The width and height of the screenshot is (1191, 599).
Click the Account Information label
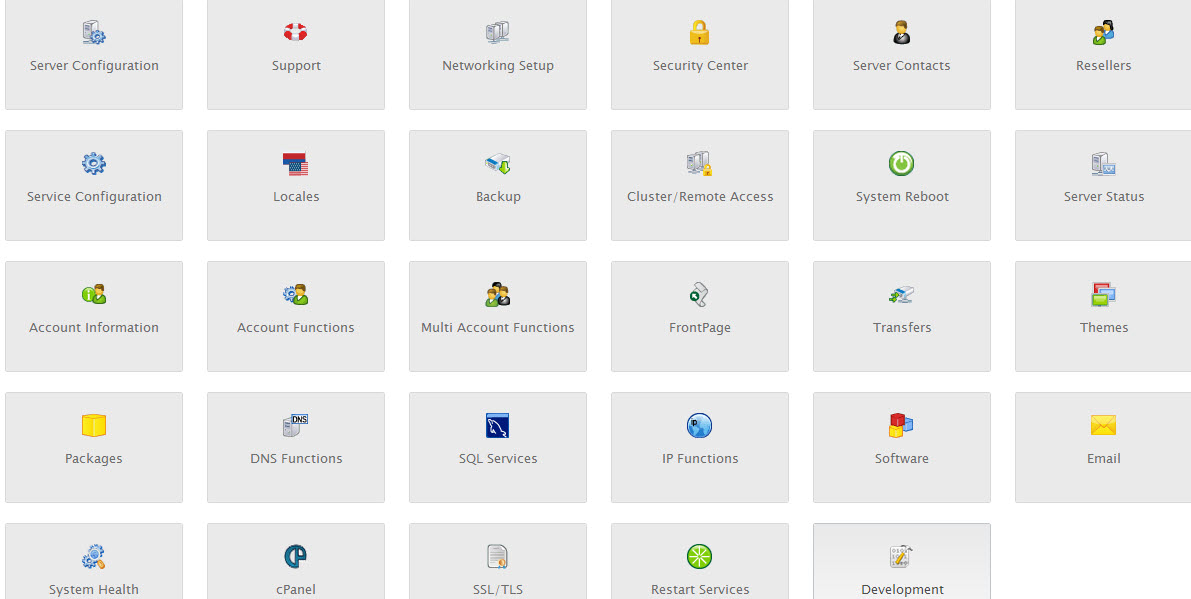tap(94, 328)
